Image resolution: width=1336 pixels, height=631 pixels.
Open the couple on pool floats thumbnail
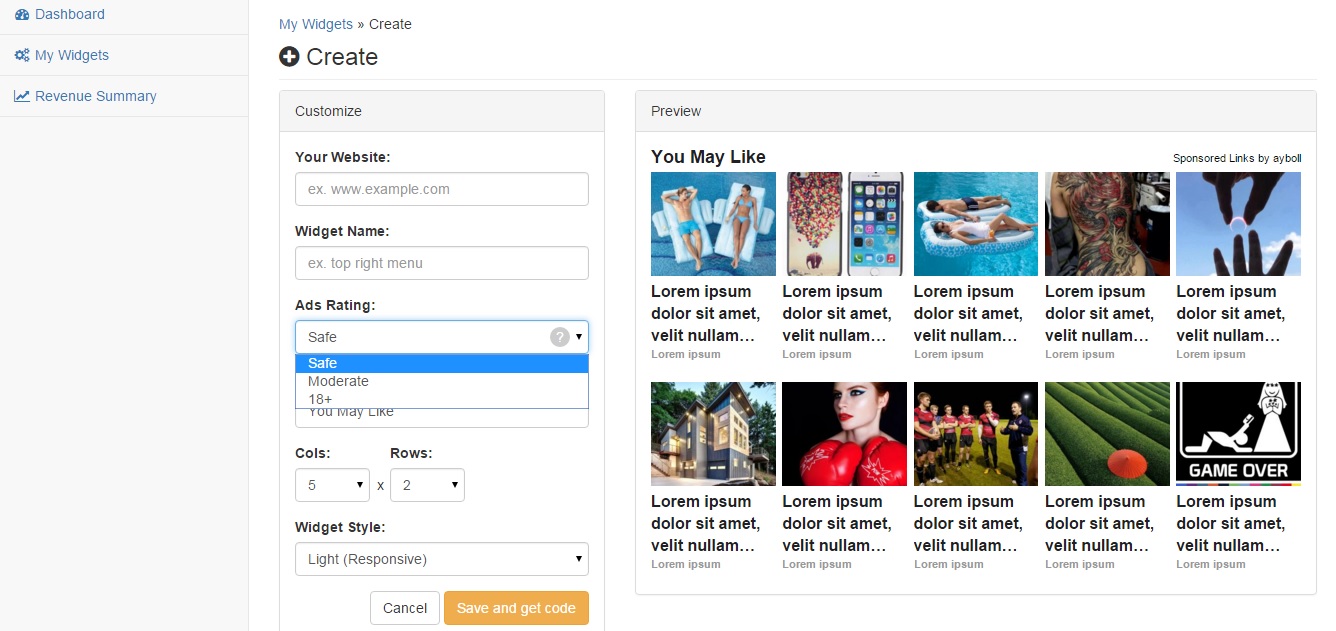tap(713, 224)
